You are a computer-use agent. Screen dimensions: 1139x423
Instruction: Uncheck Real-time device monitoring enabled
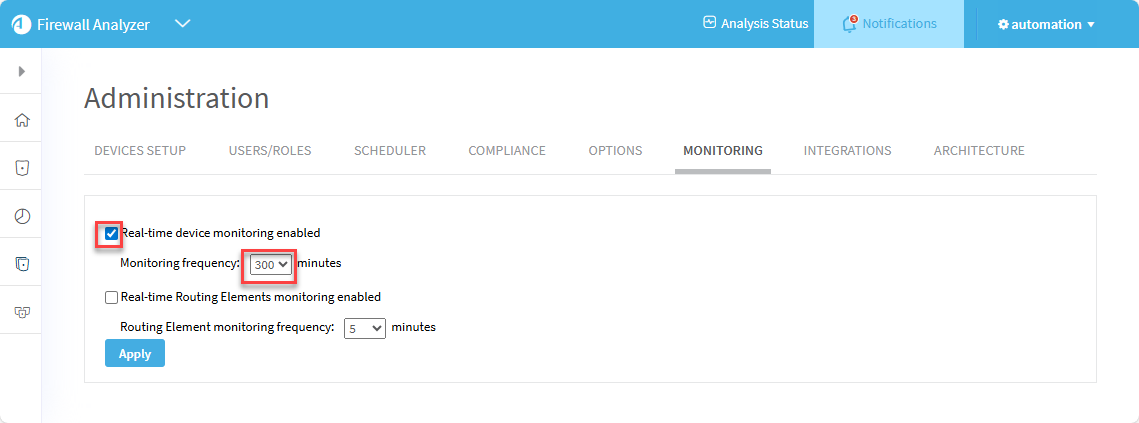(x=111, y=233)
